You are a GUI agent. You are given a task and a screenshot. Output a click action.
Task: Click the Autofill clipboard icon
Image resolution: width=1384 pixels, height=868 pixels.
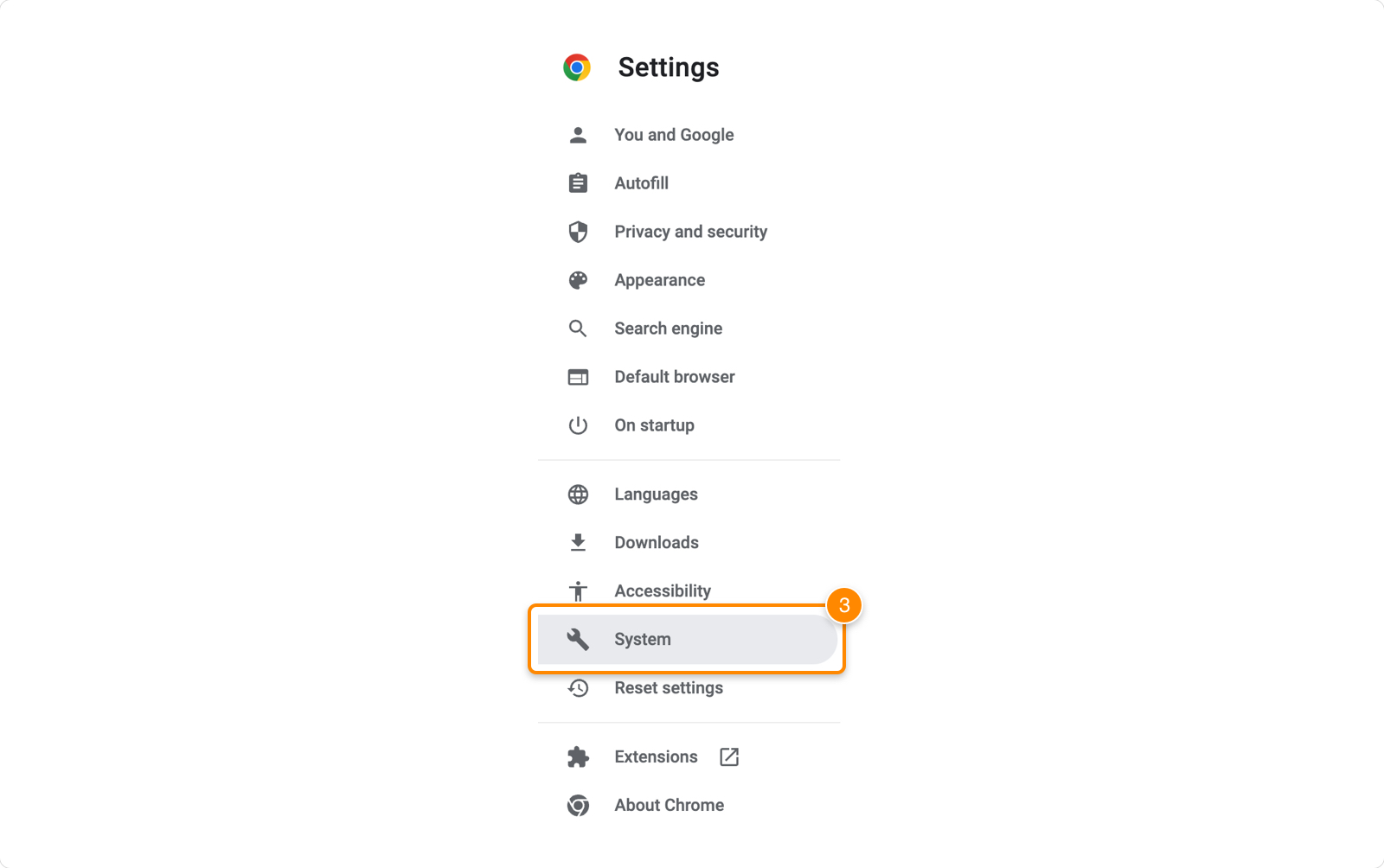pyautogui.click(x=577, y=182)
